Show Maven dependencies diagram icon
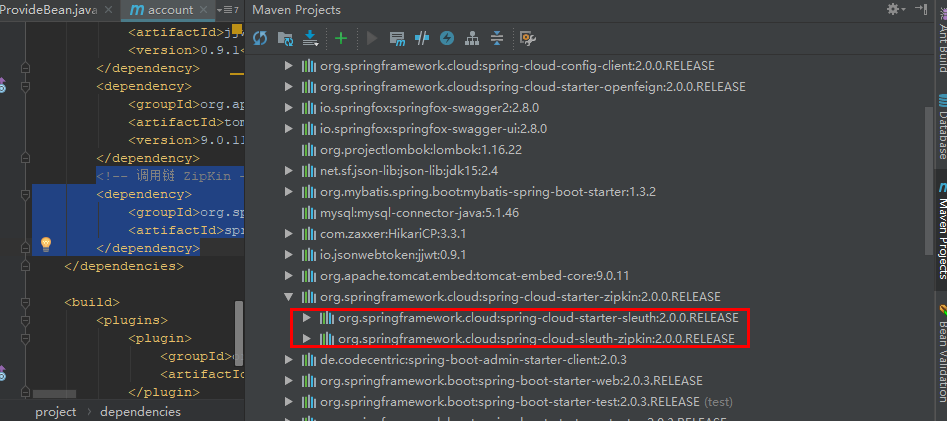This screenshot has width=947, height=421. click(x=472, y=39)
